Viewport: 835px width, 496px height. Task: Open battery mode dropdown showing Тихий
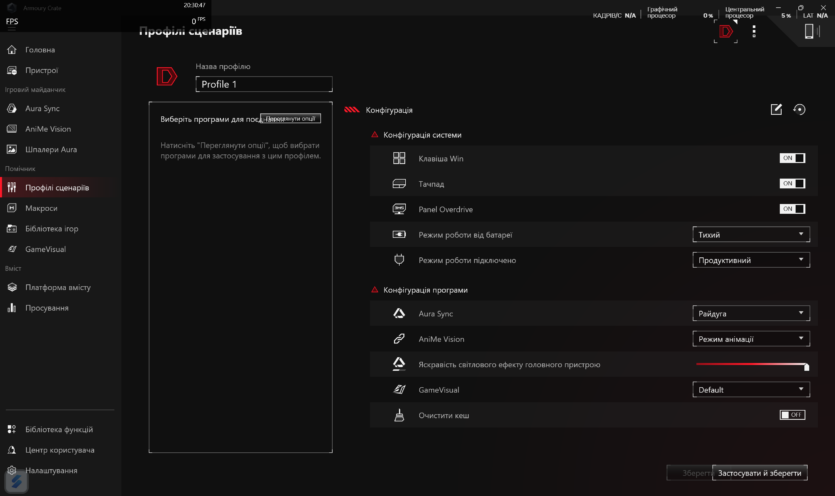(x=751, y=234)
